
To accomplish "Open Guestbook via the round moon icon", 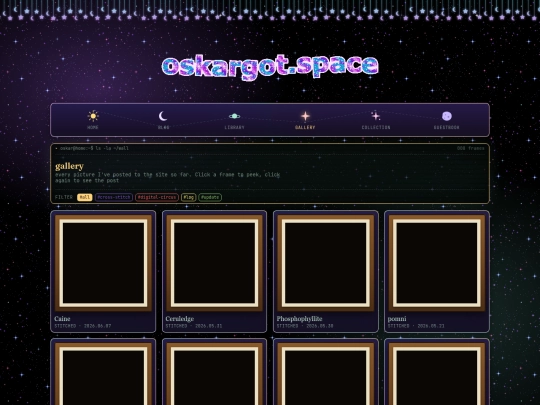I will pyautogui.click(x=447, y=116).
